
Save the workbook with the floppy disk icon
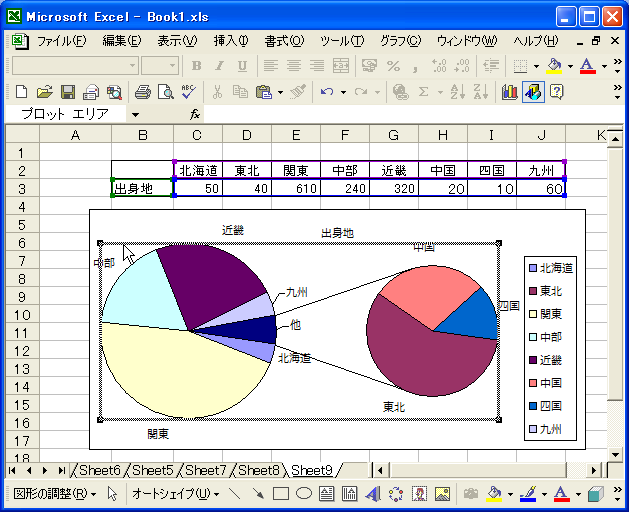pos(68,92)
